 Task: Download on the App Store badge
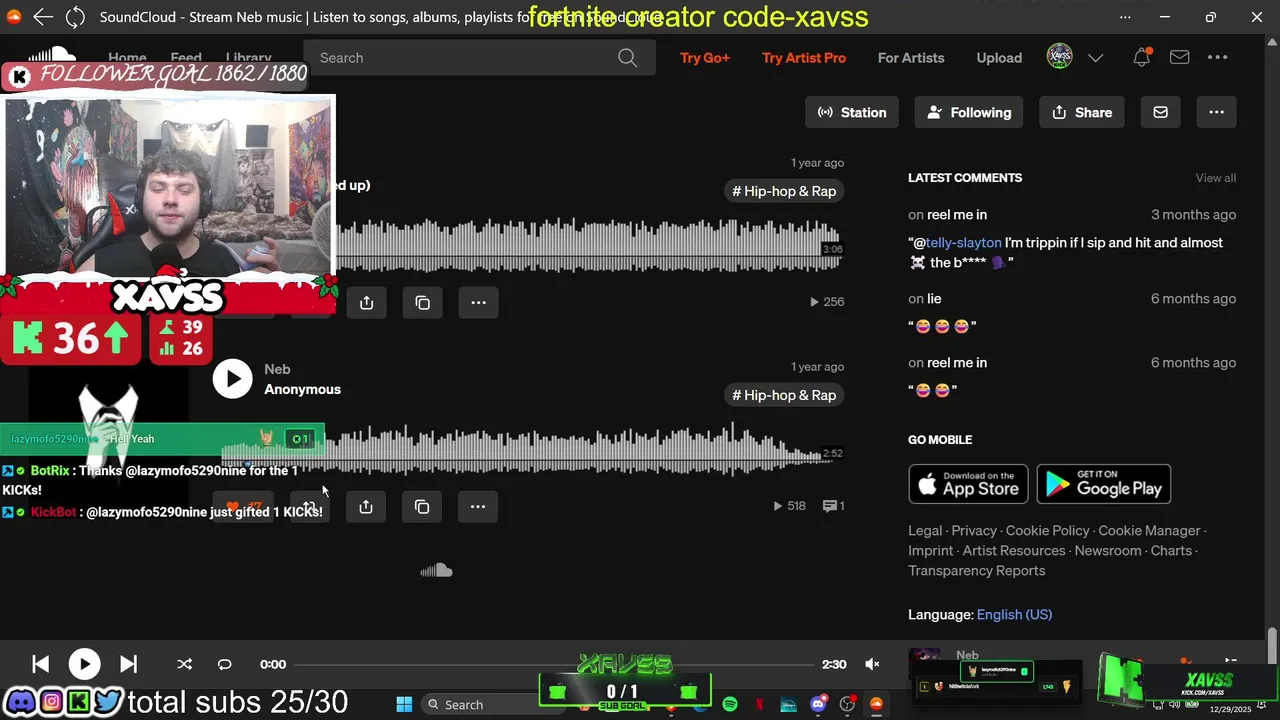pos(968,484)
